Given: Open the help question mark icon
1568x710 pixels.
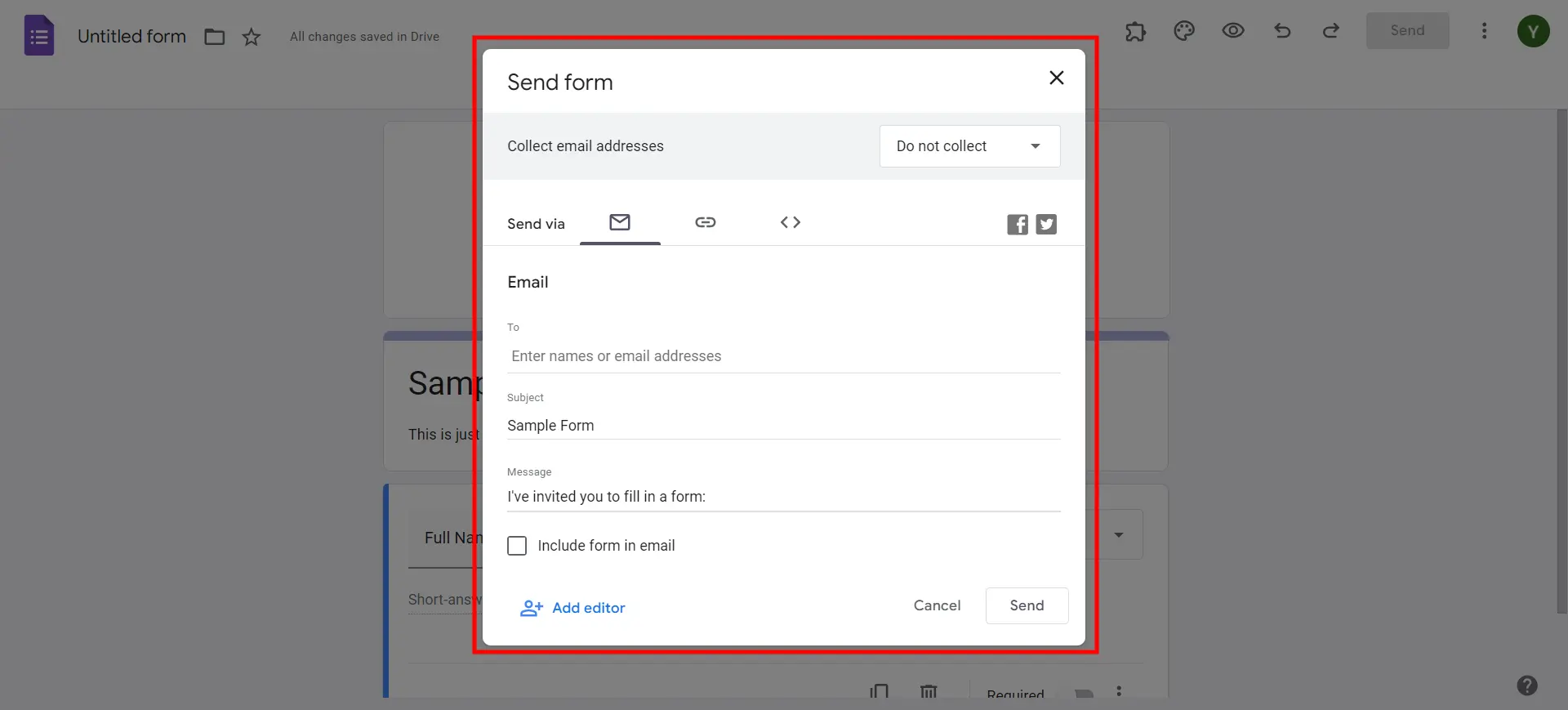Looking at the screenshot, I should 1527,685.
